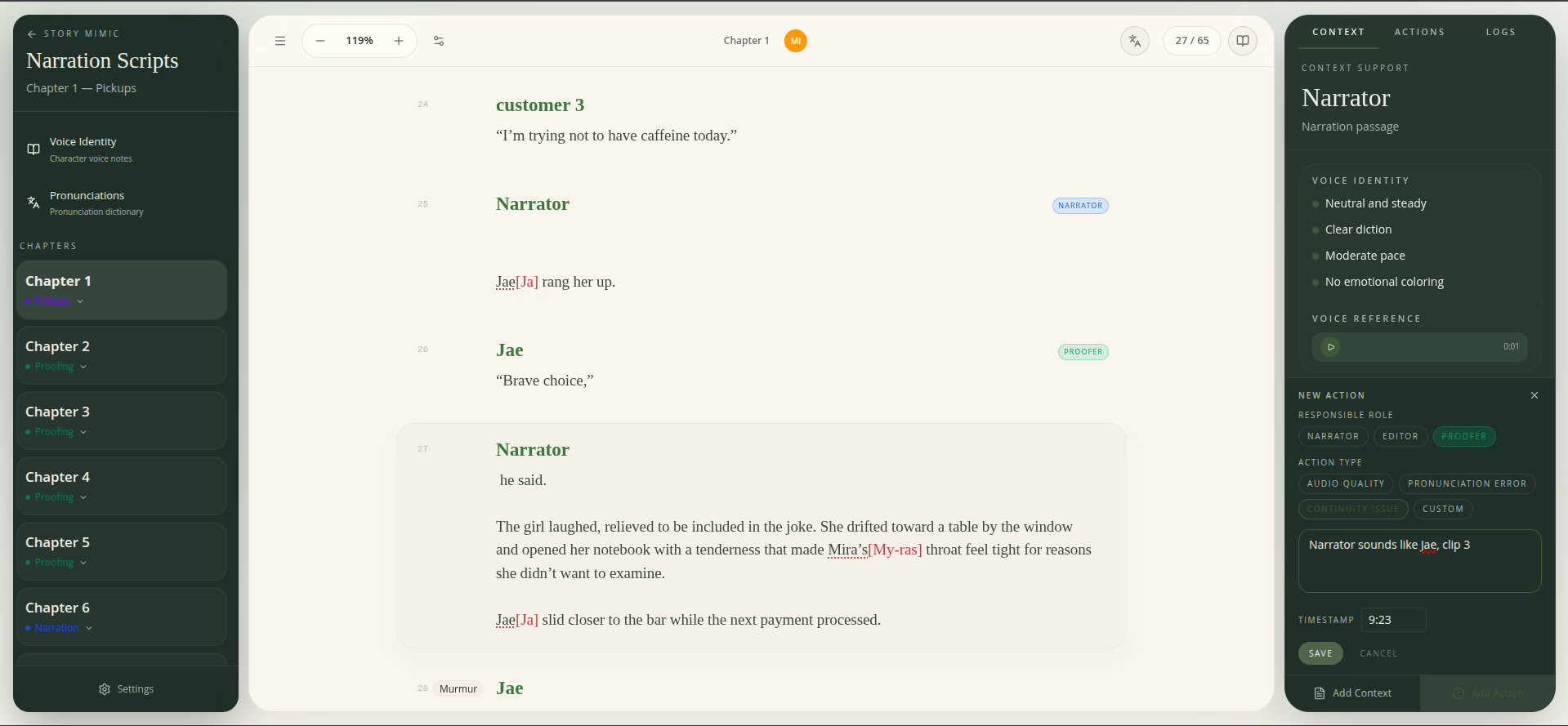Screen dimensions: 1568x726
Task: Open Voice Identity character notes
Action: pos(123,149)
